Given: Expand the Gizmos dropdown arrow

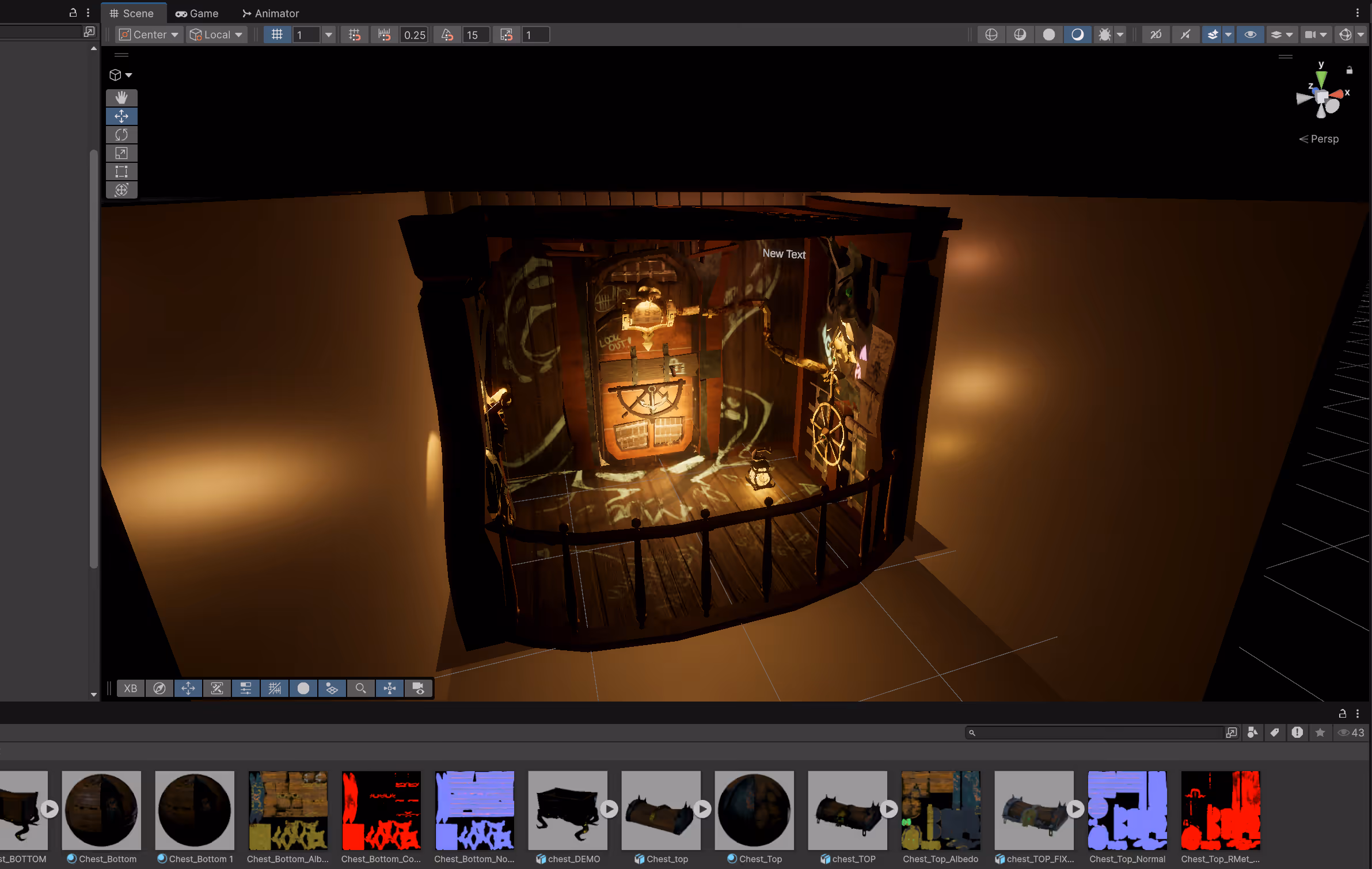Looking at the screenshot, I should point(1360,35).
